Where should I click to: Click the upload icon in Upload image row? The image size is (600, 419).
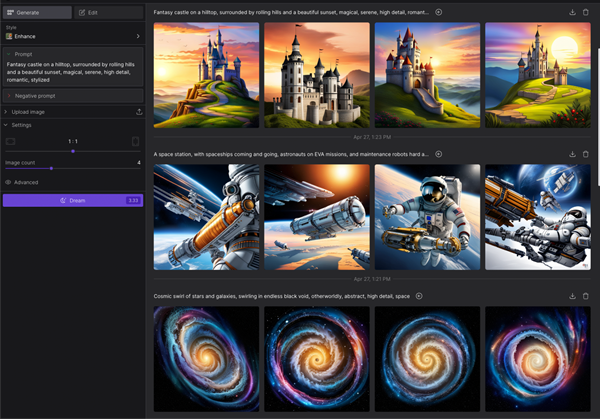[x=138, y=112]
